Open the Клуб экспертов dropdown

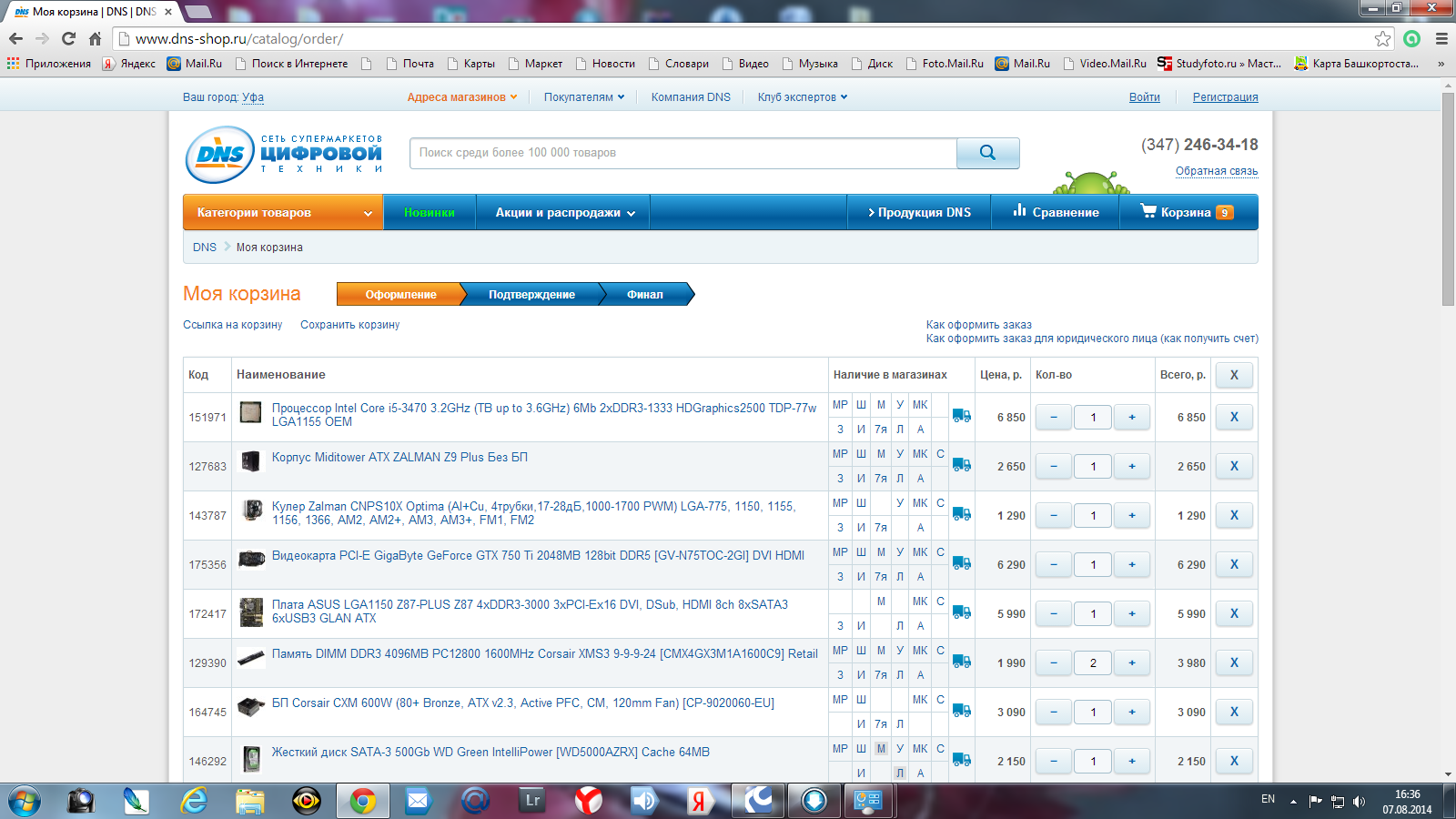point(803,97)
